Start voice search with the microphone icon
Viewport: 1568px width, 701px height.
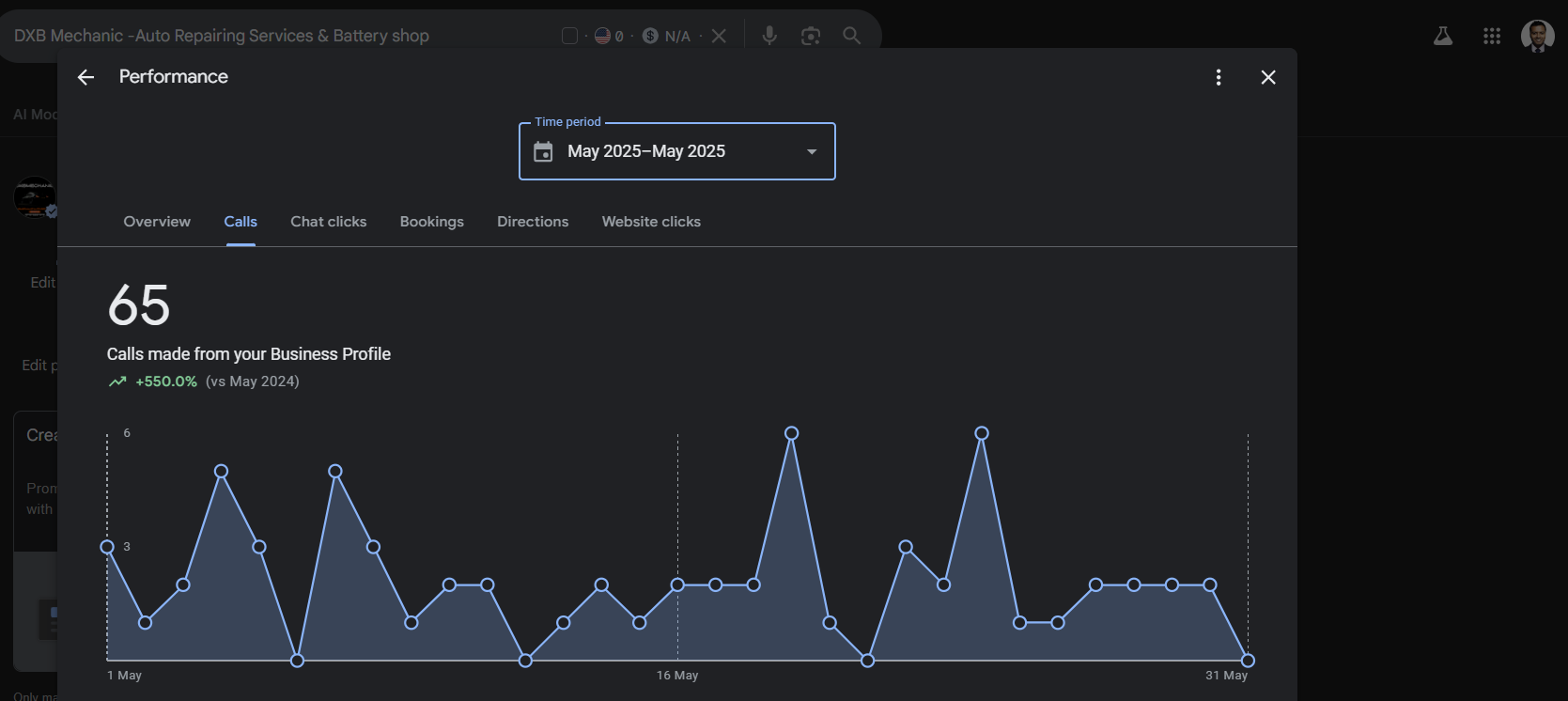click(769, 36)
